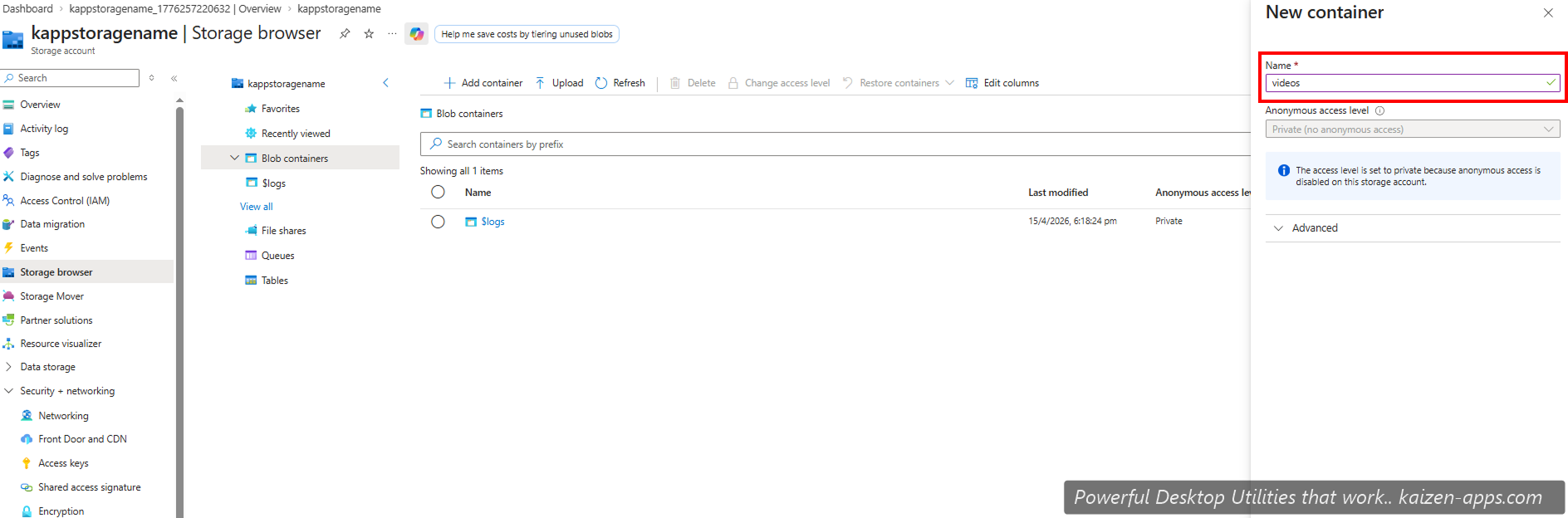Open Favorites in the tree
This screenshot has width=1568, height=518.
tap(280, 109)
